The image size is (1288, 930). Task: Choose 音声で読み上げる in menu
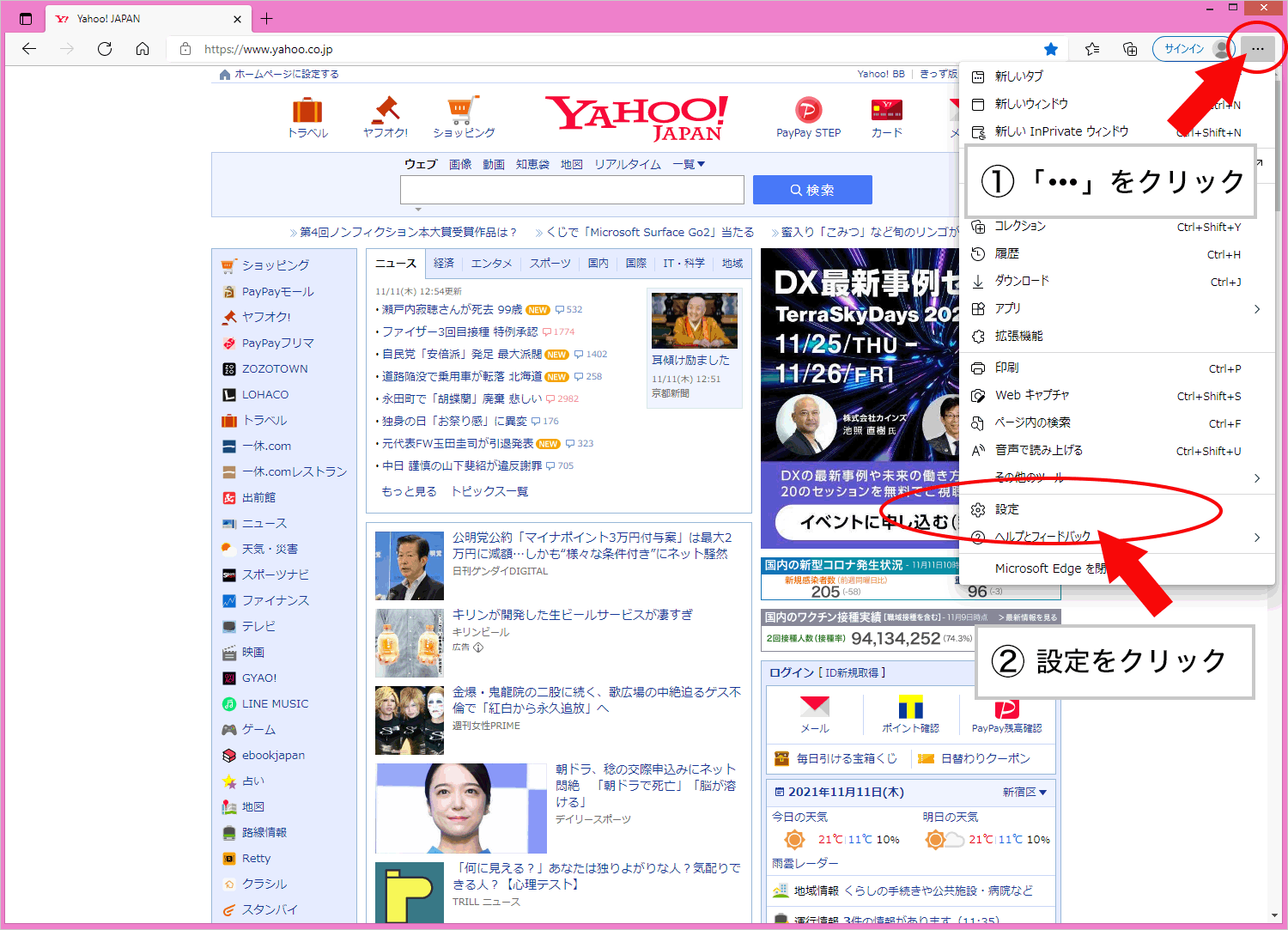(x=1116, y=451)
